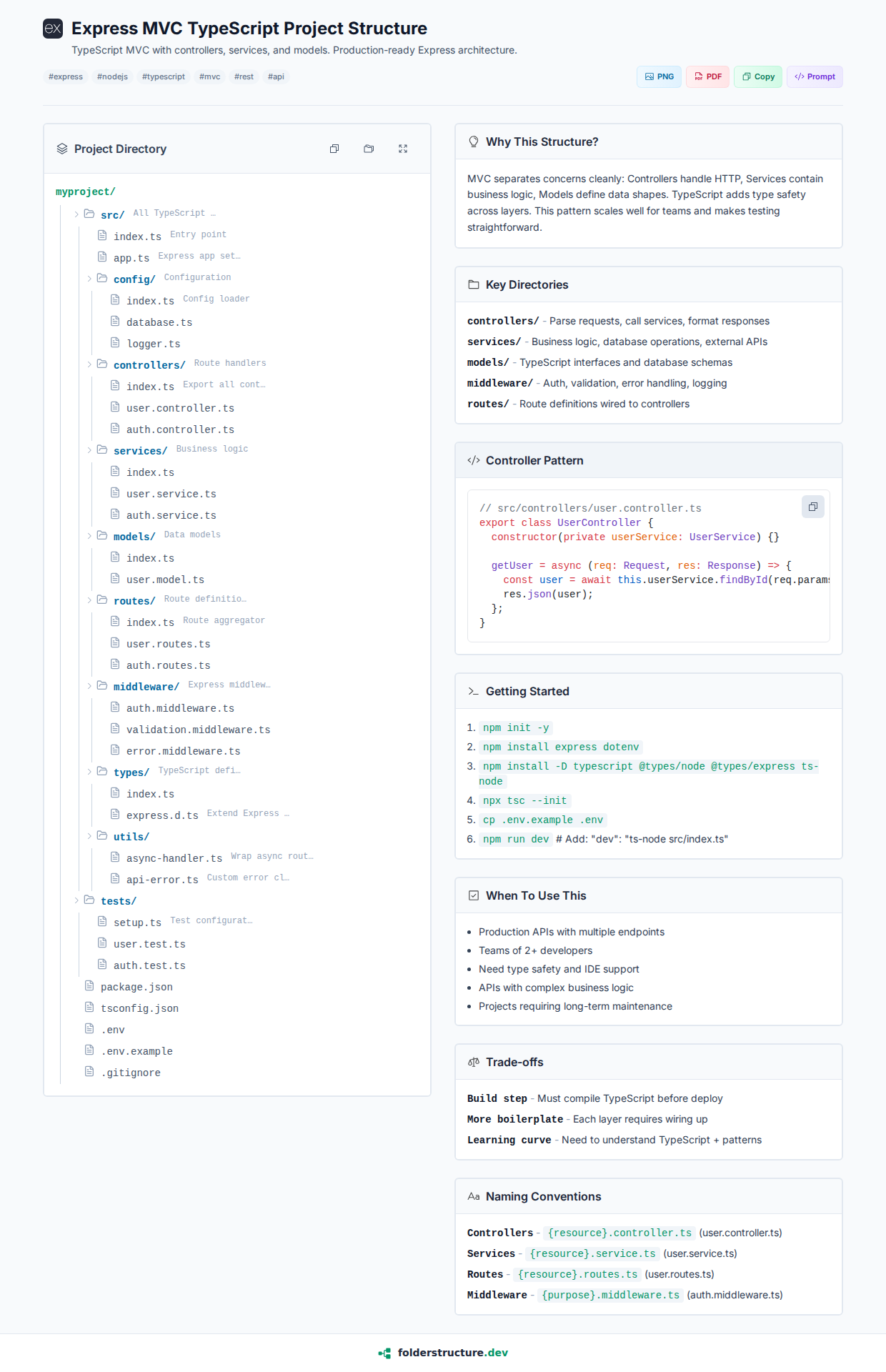Collapse the middleware/ folder in the tree
This screenshot has width=886, height=1372.
[x=89, y=686]
